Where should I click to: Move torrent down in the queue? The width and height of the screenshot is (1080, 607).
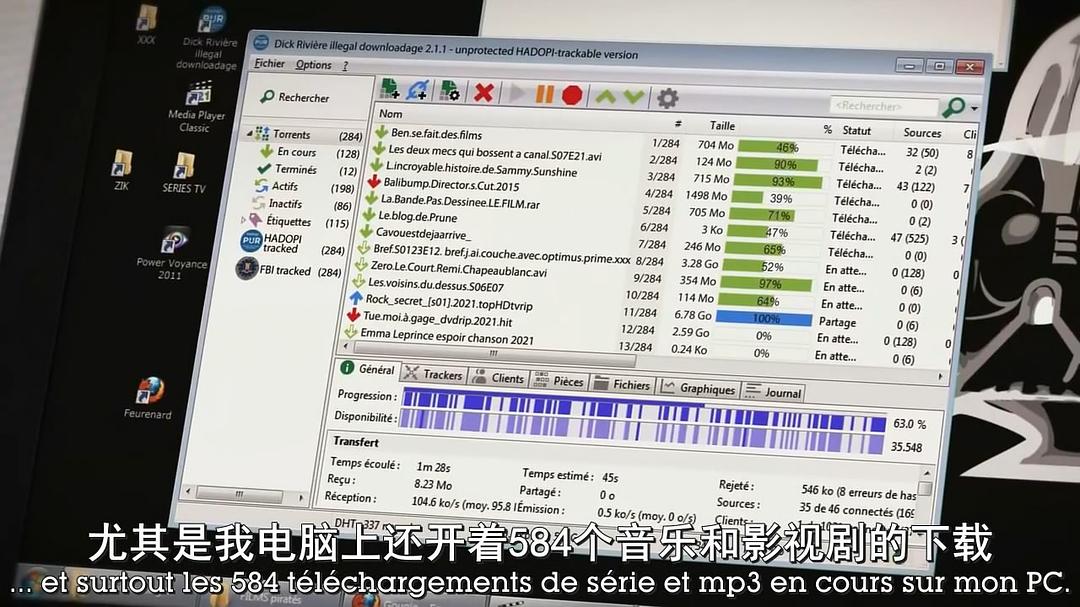(634, 97)
